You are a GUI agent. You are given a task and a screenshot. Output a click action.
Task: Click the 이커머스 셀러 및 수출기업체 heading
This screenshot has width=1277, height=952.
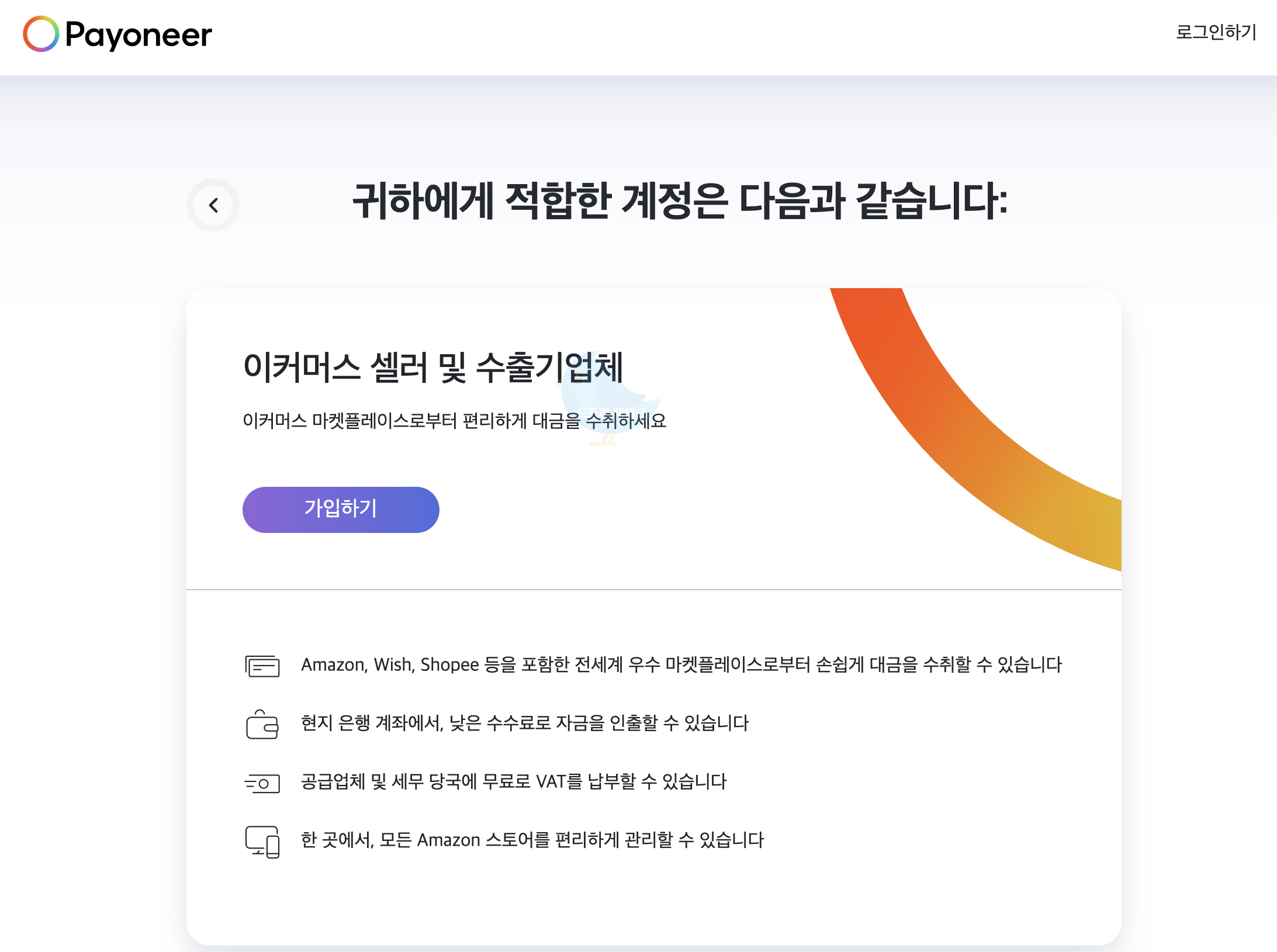pos(435,365)
